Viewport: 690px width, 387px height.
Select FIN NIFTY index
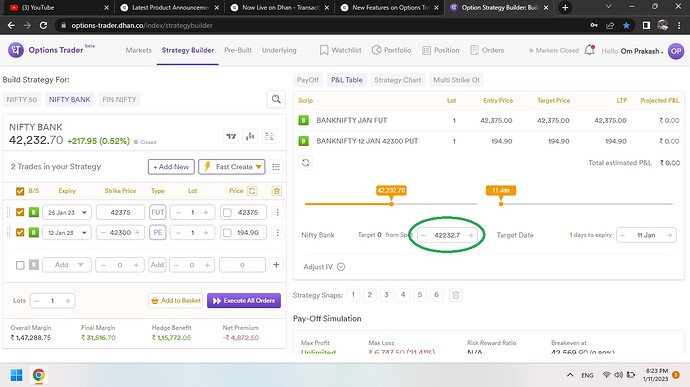tap(119, 100)
